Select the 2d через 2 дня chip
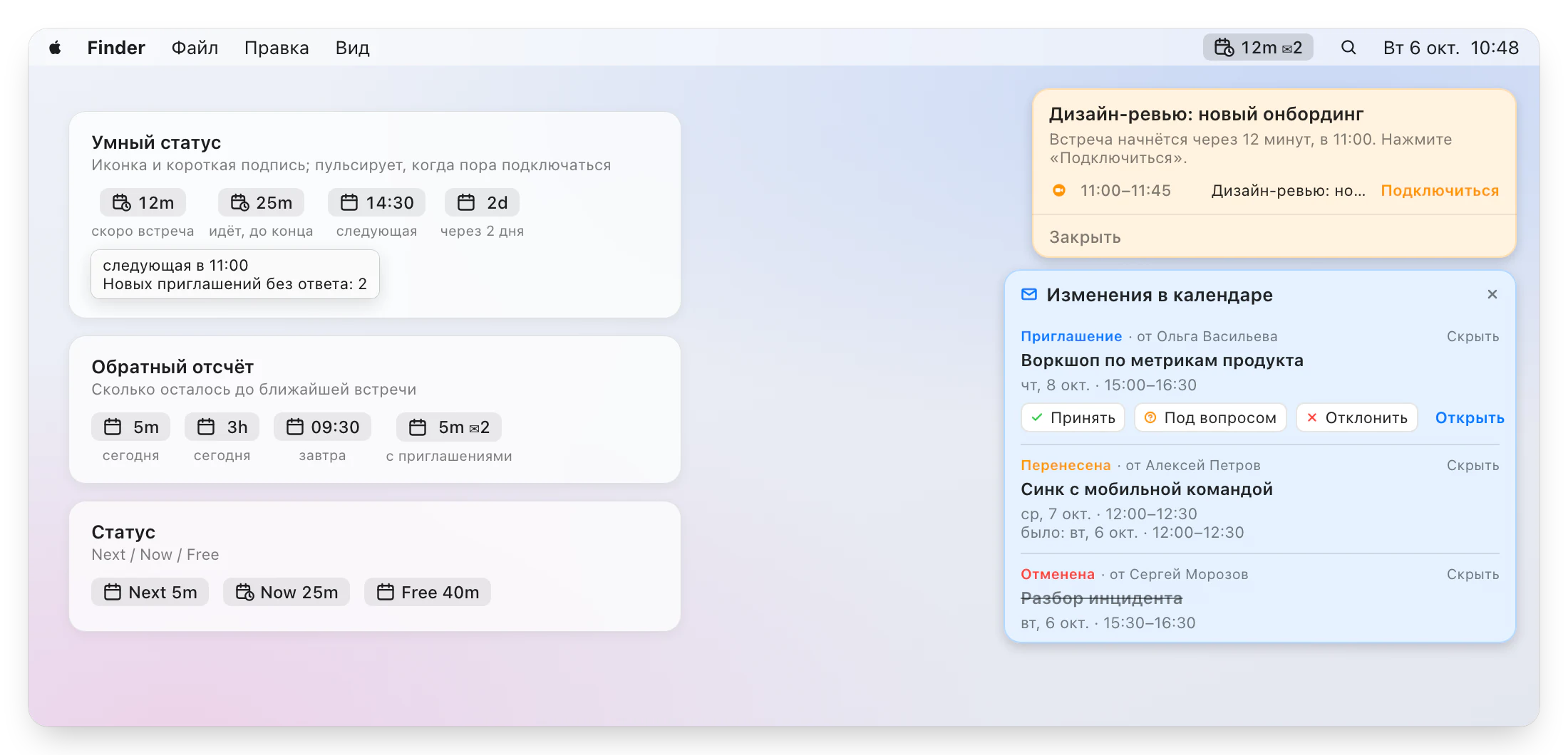 (482, 203)
